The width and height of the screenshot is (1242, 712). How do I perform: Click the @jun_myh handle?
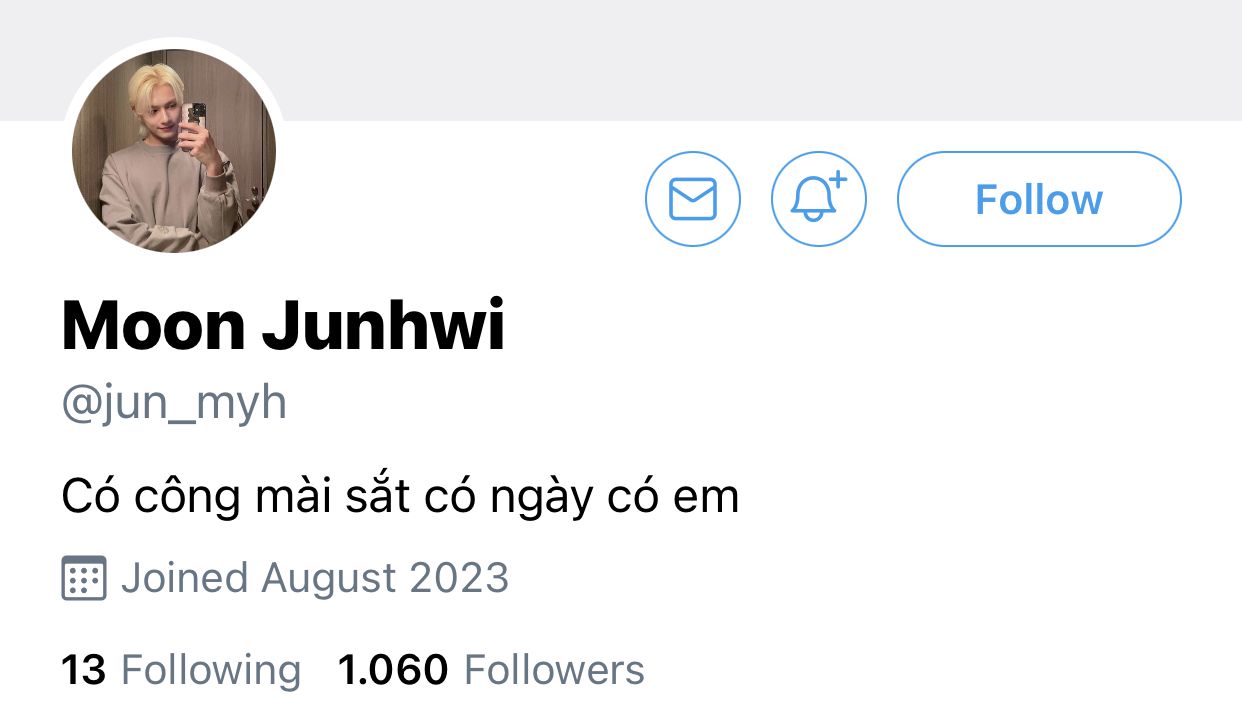174,404
